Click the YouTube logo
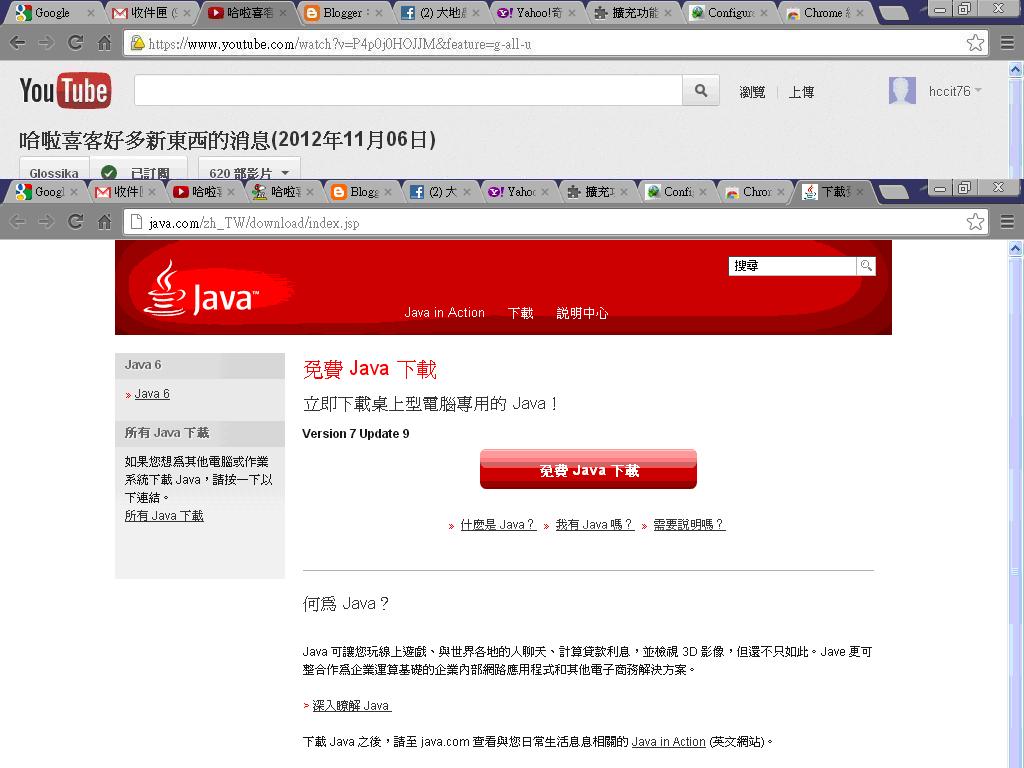Viewport: 1024px width, 768px height. [65, 90]
